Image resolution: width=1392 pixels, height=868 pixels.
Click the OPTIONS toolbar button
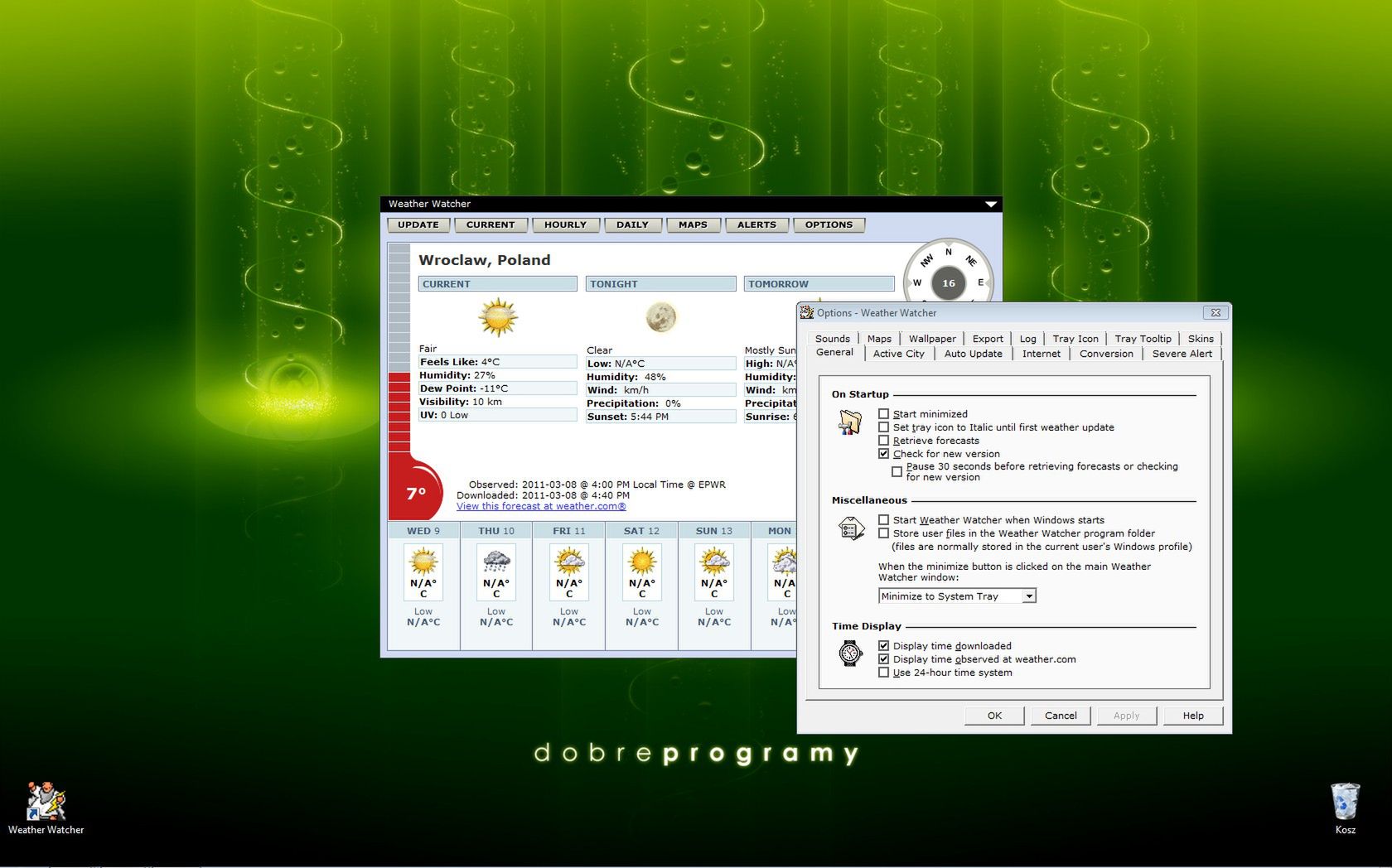[829, 224]
